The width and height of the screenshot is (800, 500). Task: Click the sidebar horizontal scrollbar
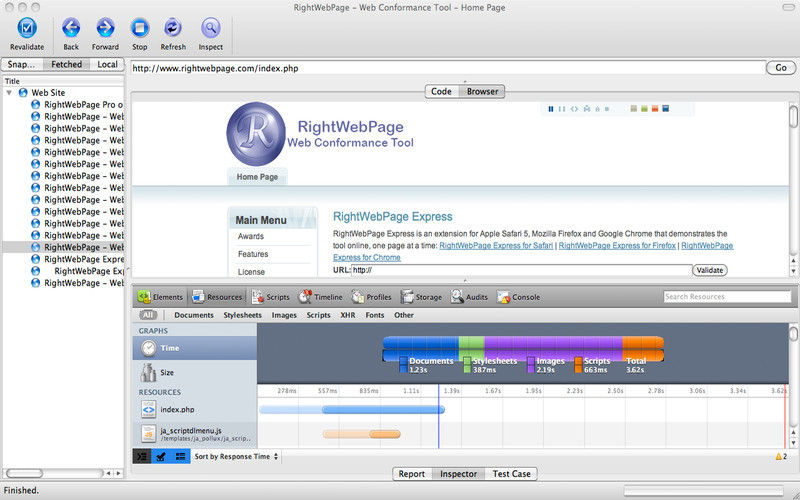[x=54, y=473]
